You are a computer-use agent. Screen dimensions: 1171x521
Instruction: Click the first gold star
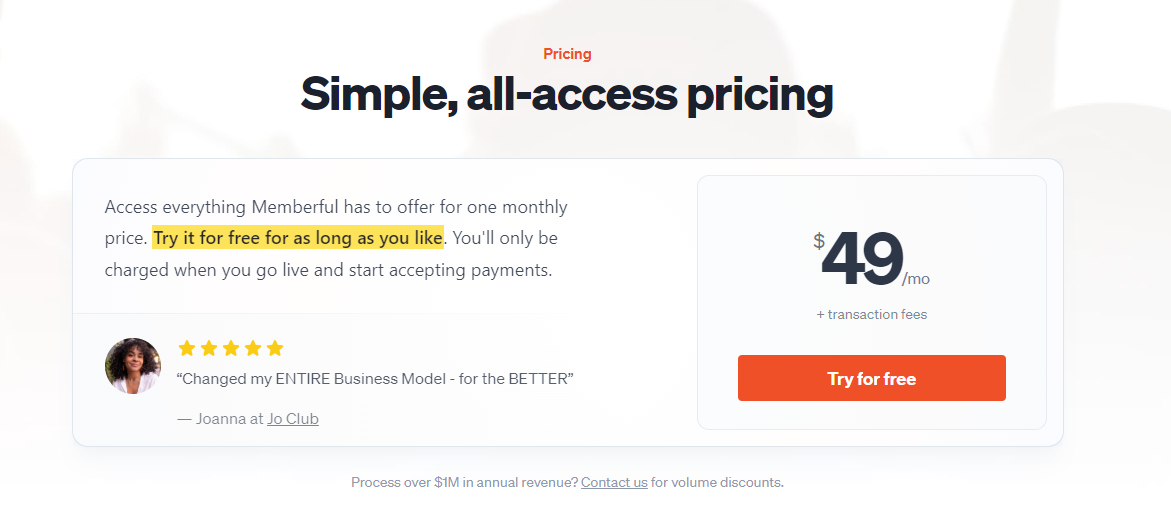coord(187,348)
